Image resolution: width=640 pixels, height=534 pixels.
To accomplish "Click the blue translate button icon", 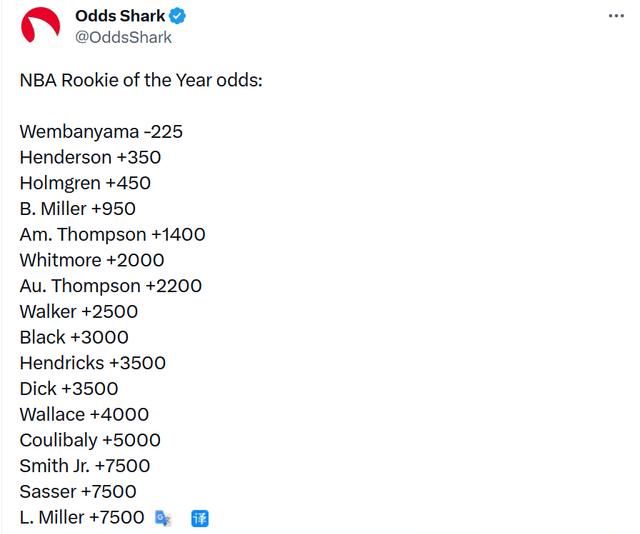I will [200, 517].
